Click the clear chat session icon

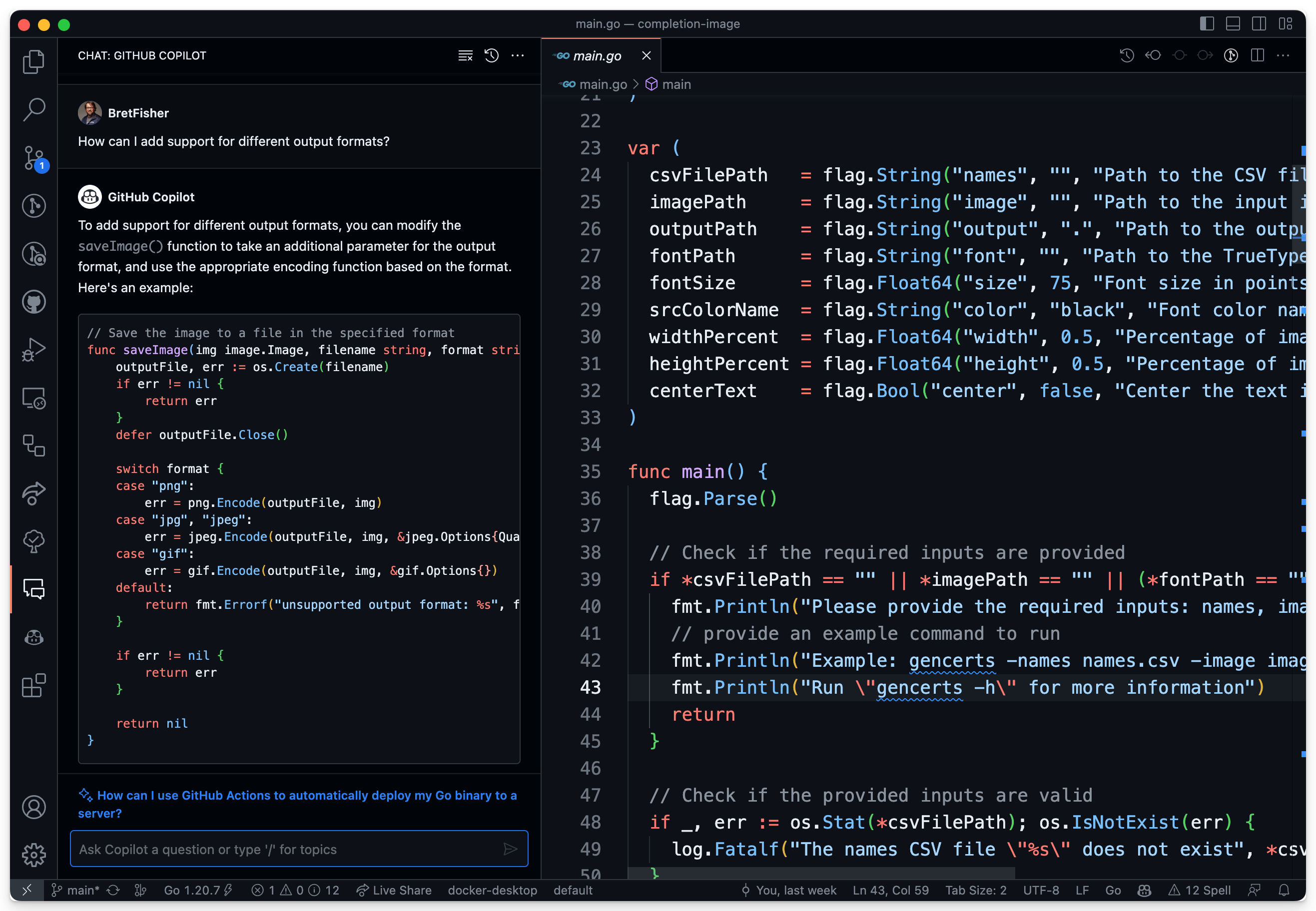pyautogui.click(x=465, y=55)
